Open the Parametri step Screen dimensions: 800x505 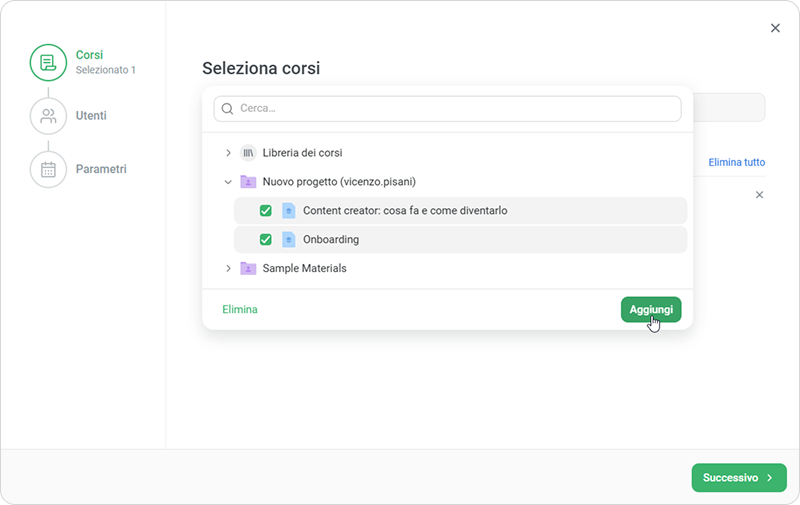pos(101,169)
